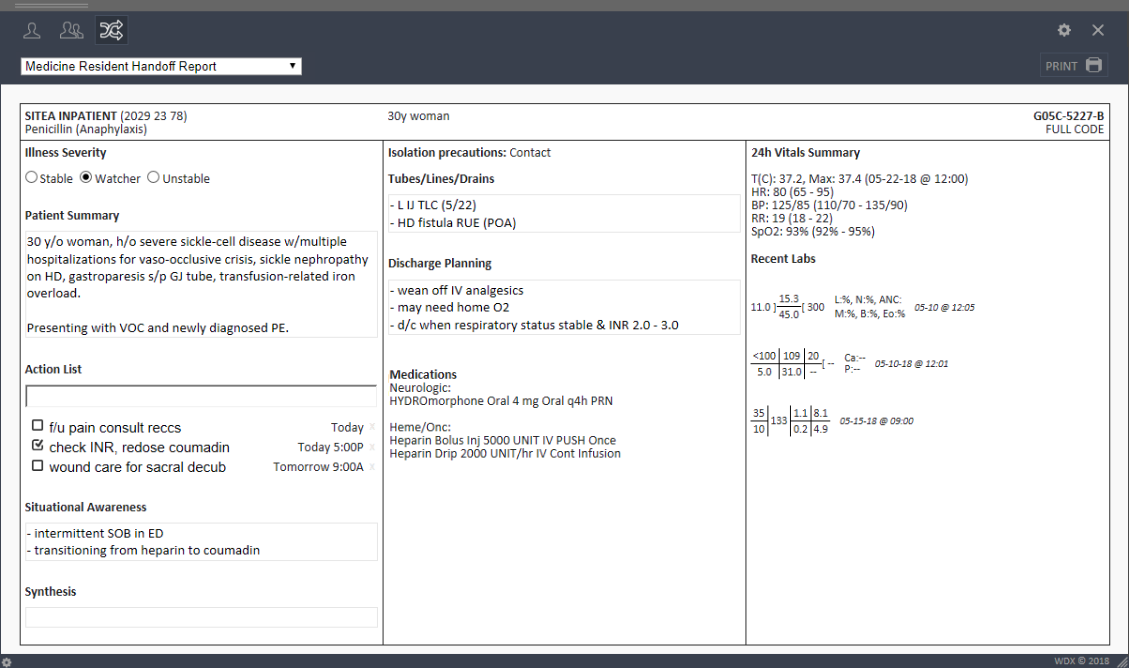1129x668 pixels.
Task: Print the handoff report
Action: click(1074, 66)
